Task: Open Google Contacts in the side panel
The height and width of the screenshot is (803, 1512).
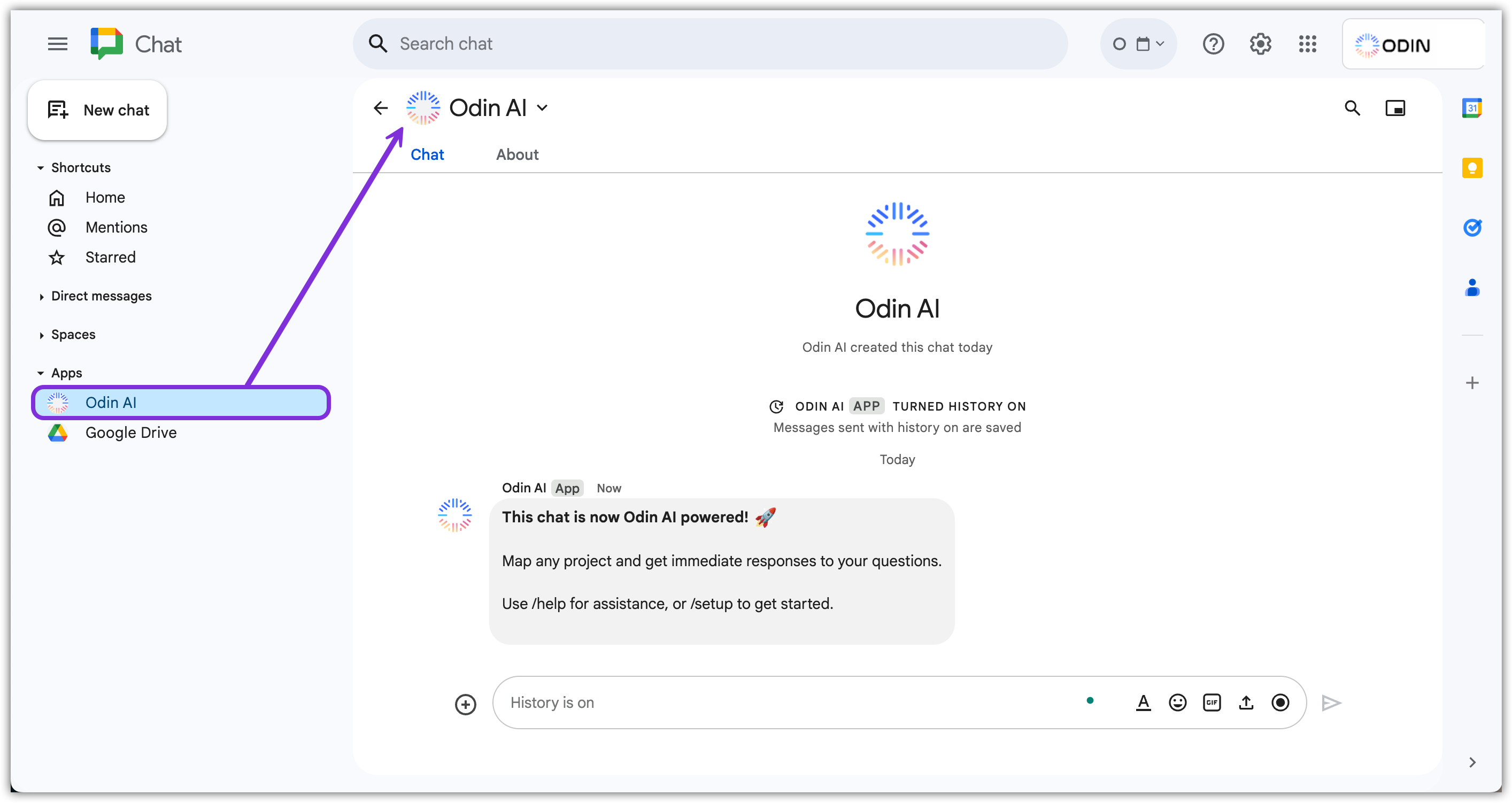Action: click(x=1472, y=288)
